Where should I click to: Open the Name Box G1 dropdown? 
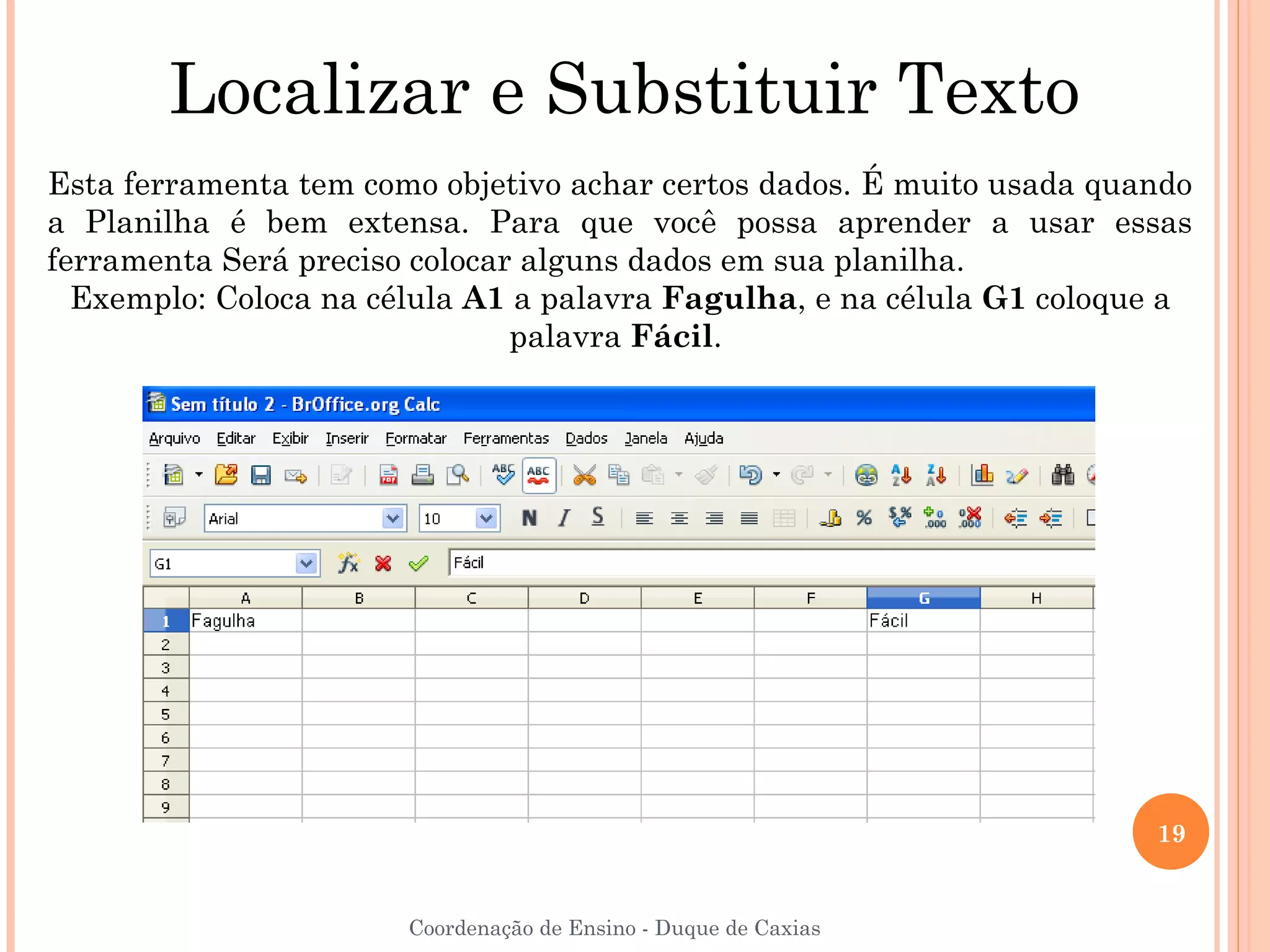[x=306, y=563]
